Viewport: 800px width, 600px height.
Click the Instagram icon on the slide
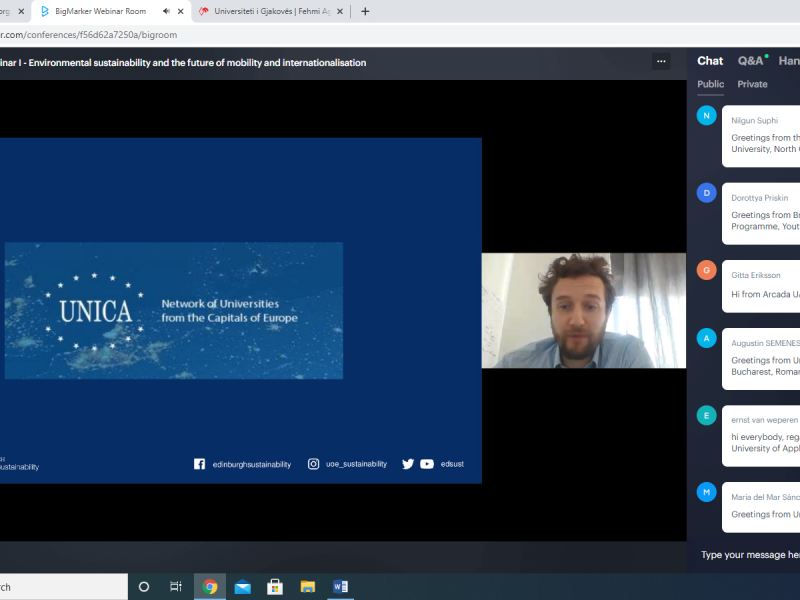(313, 464)
